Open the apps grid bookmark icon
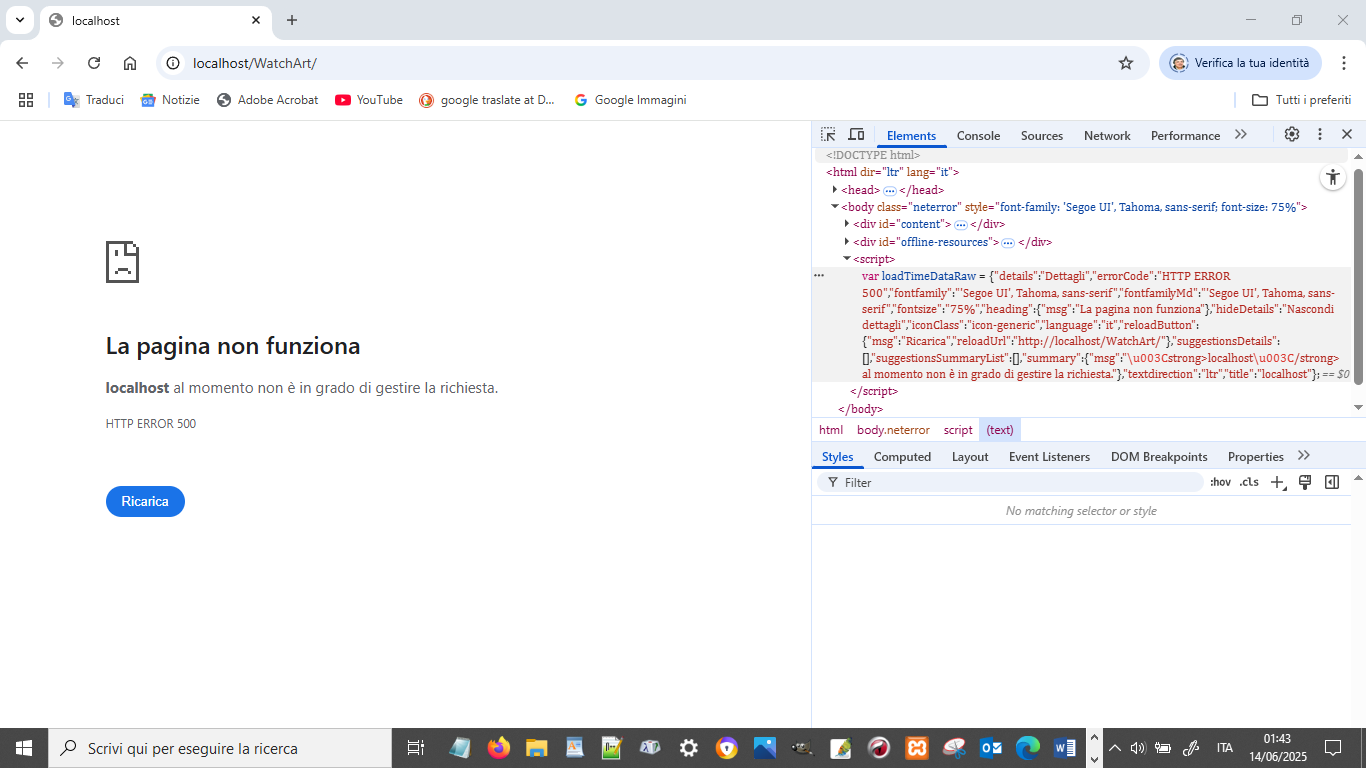This screenshot has height=768, width=1366. 26,100
